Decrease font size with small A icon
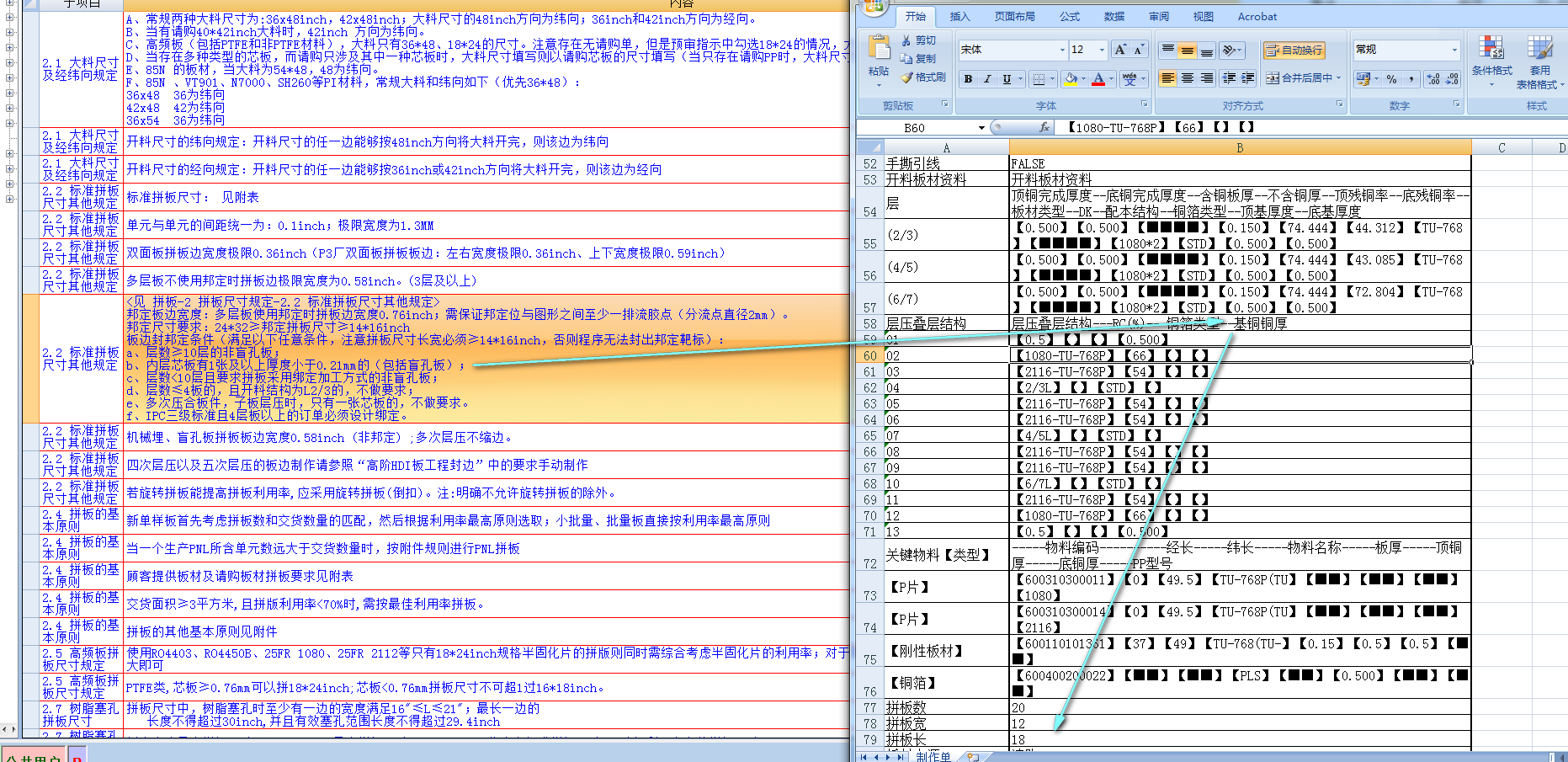The height and width of the screenshot is (762, 1568). (x=1139, y=51)
